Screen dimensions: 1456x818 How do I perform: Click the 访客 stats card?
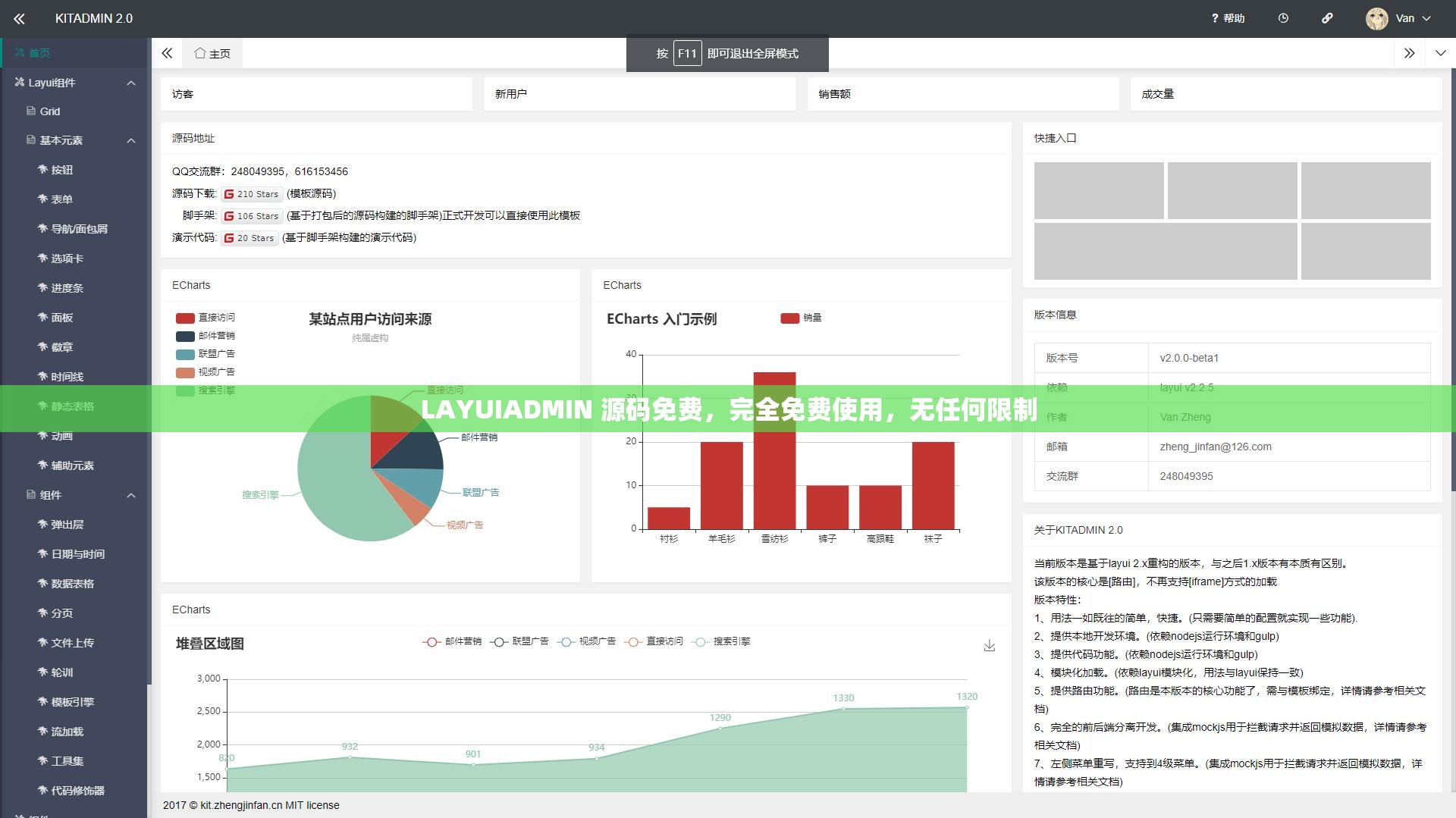coord(316,94)
